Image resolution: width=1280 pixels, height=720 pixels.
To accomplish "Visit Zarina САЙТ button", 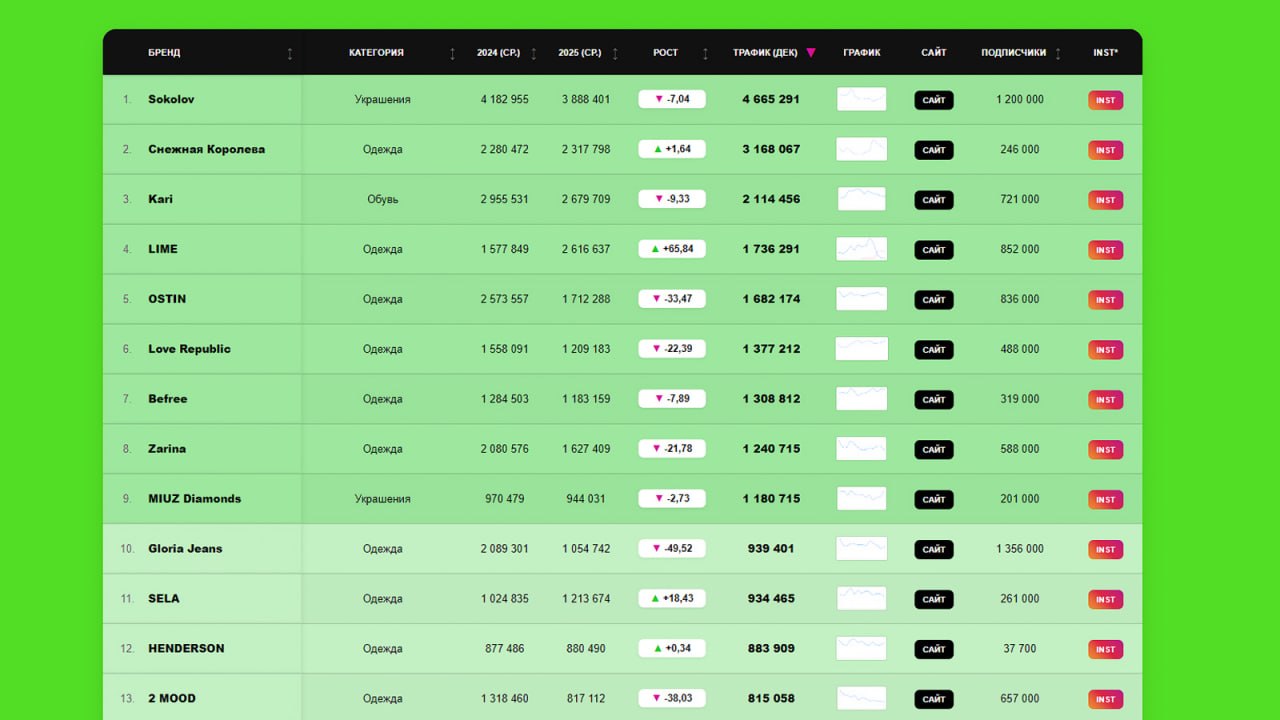I will tap(934, 450).
